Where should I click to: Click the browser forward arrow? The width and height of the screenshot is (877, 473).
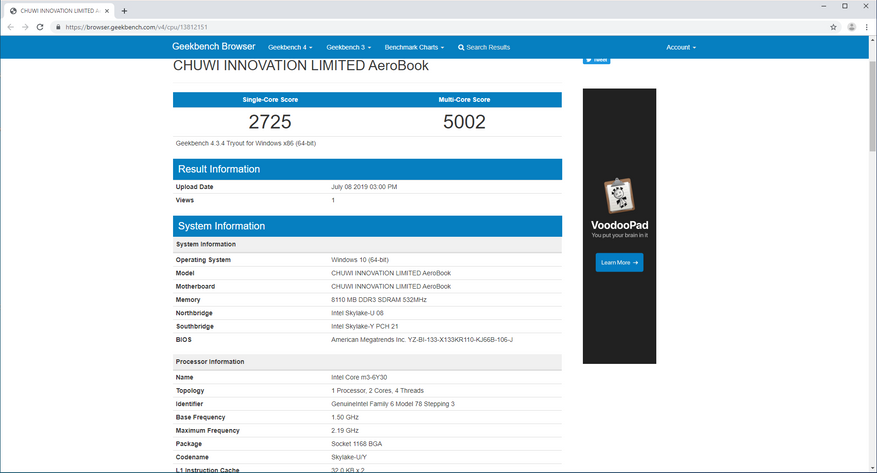25,27
